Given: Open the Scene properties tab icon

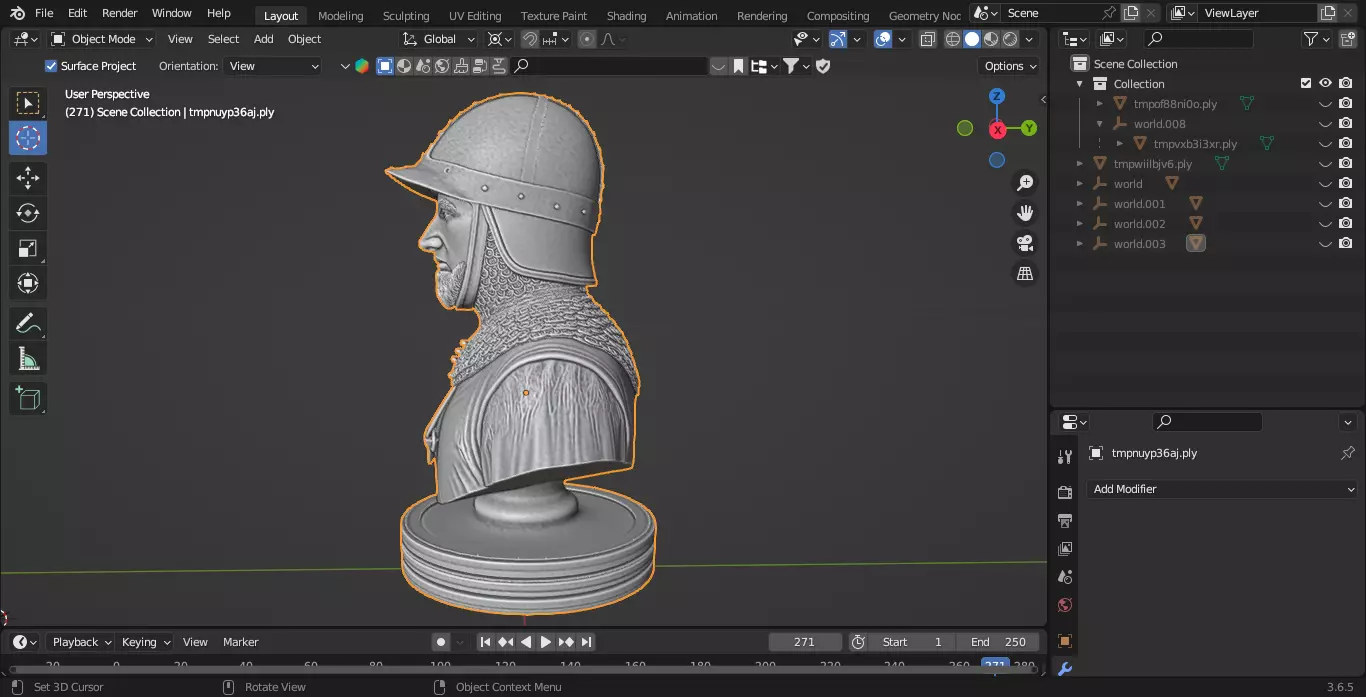Looking at the screenshot, I should coord(1065,576).
